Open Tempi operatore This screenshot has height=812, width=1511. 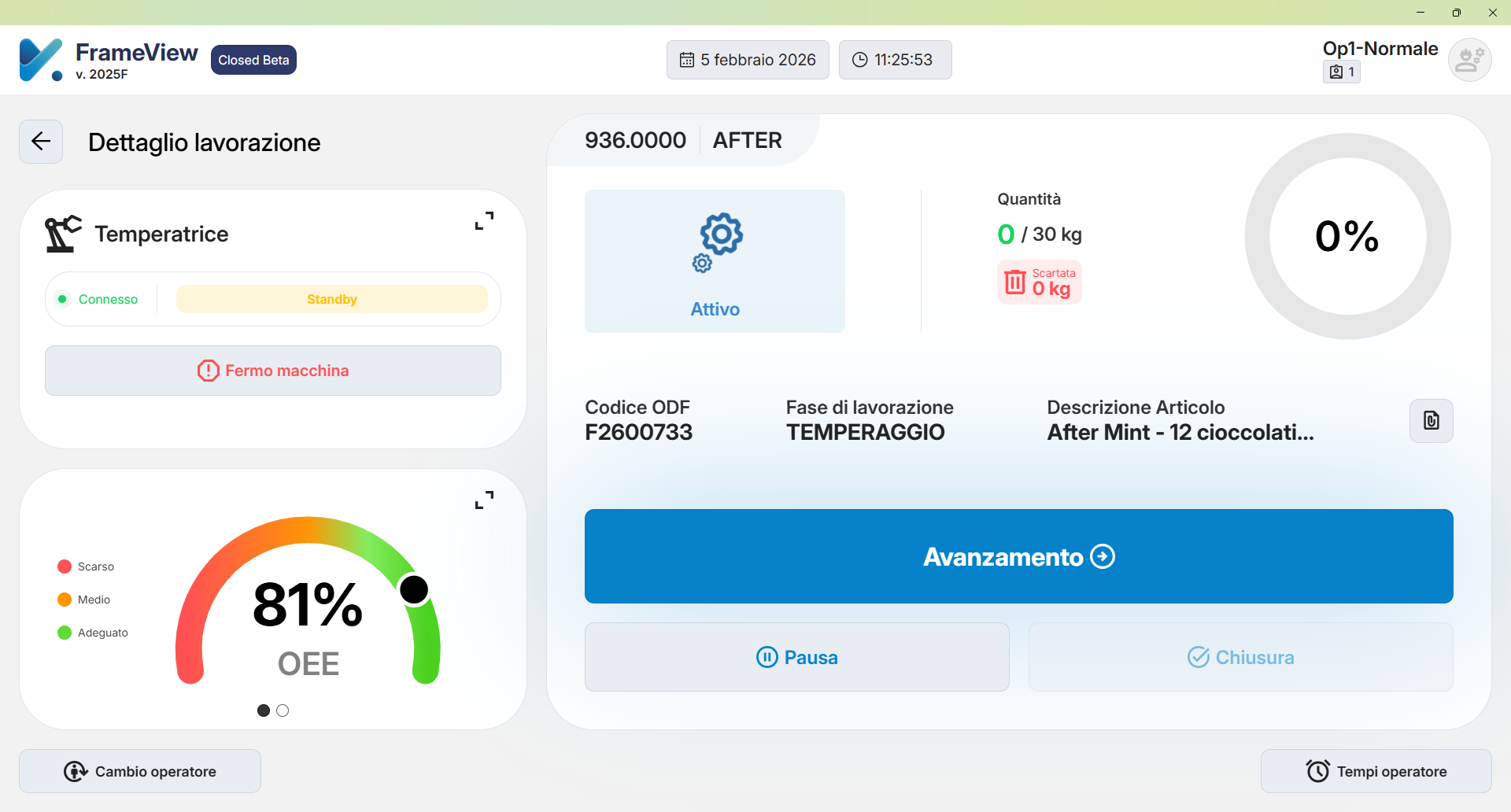pyautogui.click(x=1376, y=771)
